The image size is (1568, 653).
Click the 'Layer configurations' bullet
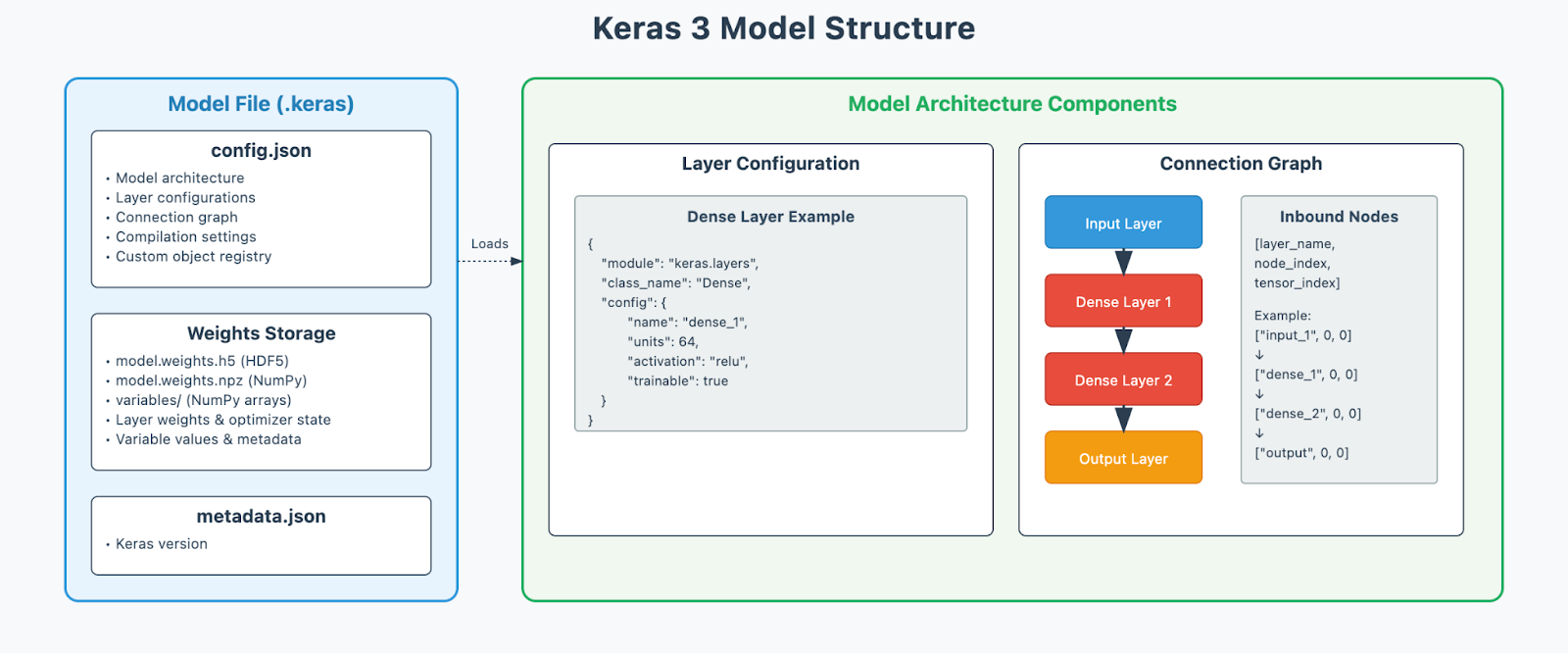click(185, 198)
